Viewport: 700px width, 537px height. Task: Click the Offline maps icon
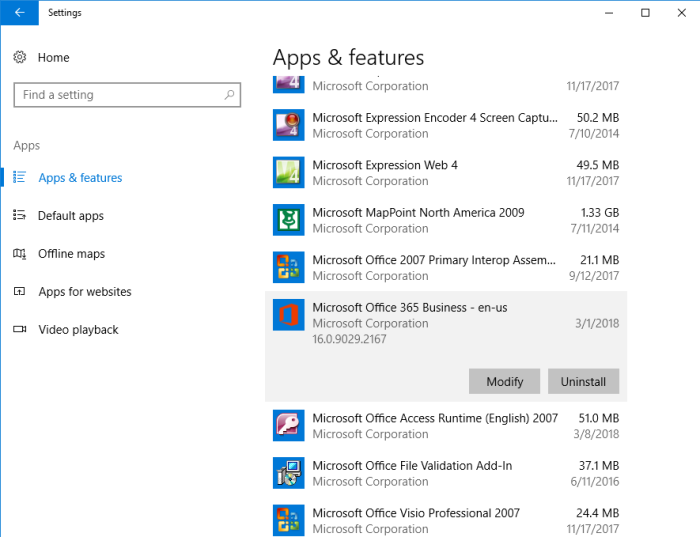[19, 254]
